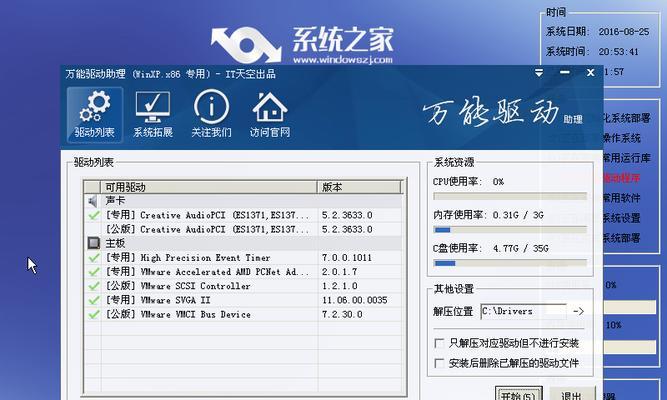This screenshot has width=667, height=400.
Task: Click the 退出 exit button
Action: [x=571, y=394]
